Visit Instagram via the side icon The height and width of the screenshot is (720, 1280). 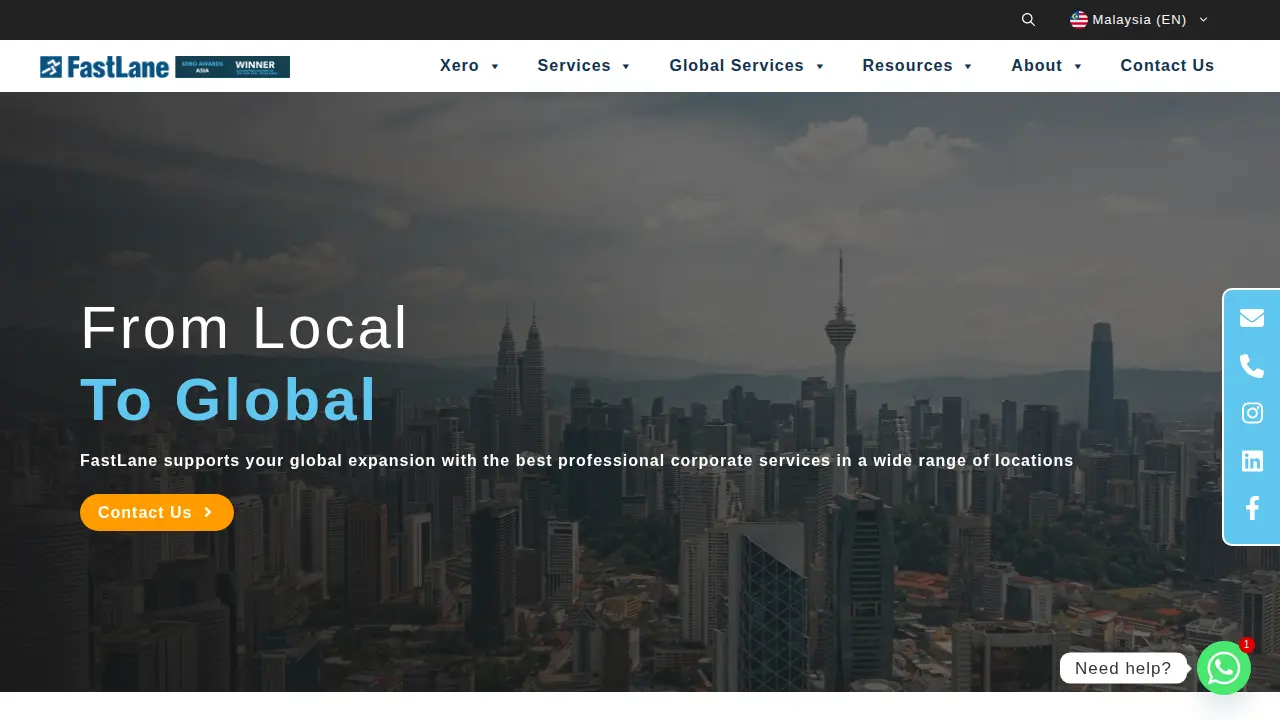pos(1252,413)
